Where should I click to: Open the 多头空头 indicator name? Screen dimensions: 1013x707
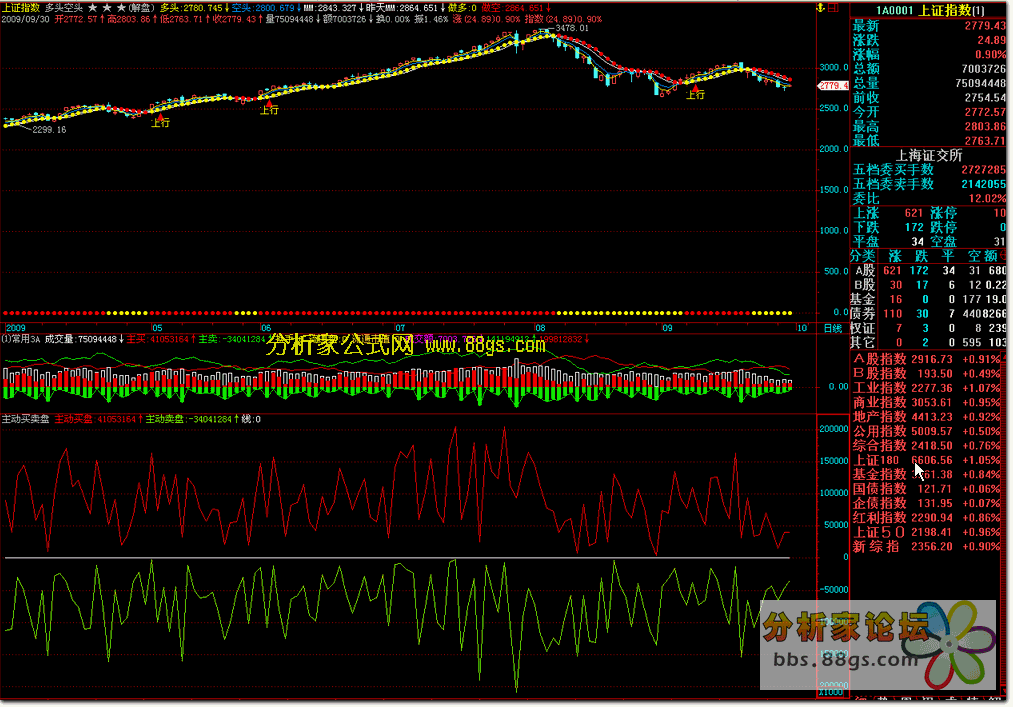[64, 8]
